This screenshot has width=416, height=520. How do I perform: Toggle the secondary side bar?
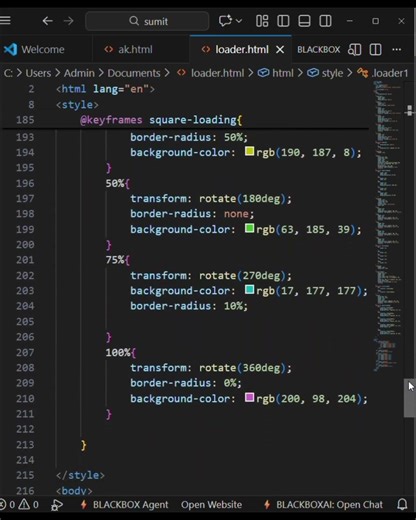coord(325,21)
